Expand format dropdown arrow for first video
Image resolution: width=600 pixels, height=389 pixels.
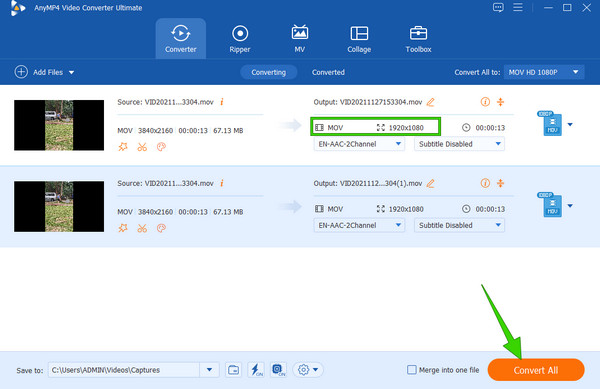(x=570, y=124)
